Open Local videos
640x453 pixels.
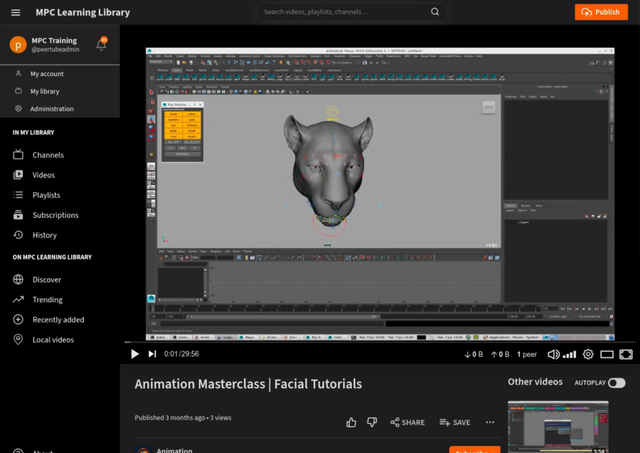[53, 340]
